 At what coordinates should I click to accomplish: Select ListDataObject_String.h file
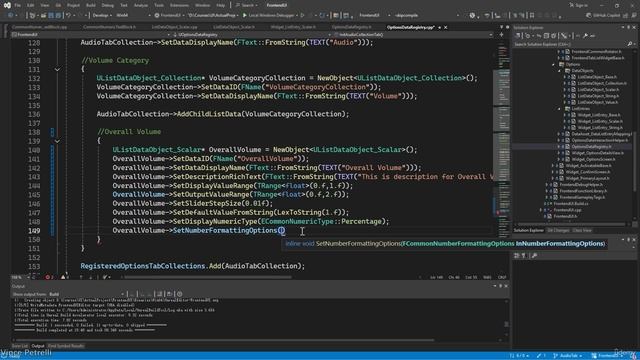598,96
